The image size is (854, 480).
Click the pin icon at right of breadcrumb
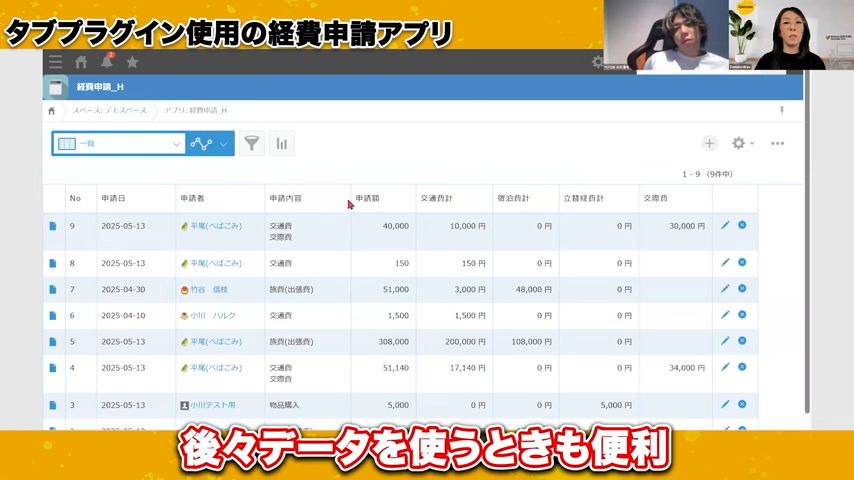click(x=782, y=110)
